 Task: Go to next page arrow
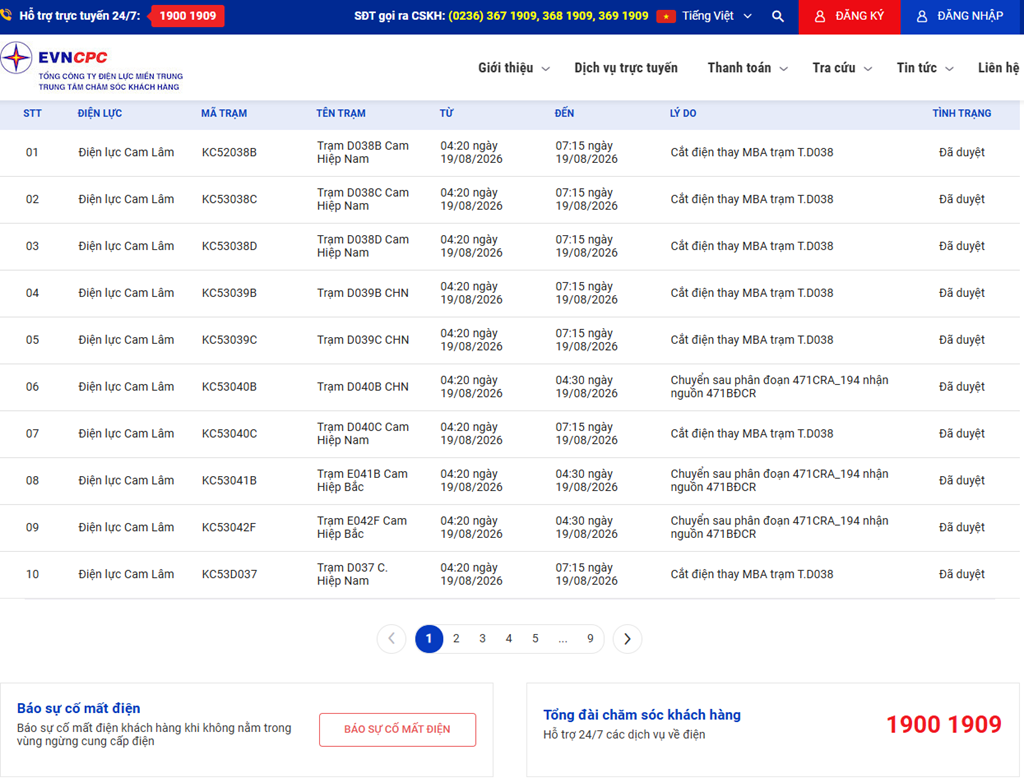[627, 639]
